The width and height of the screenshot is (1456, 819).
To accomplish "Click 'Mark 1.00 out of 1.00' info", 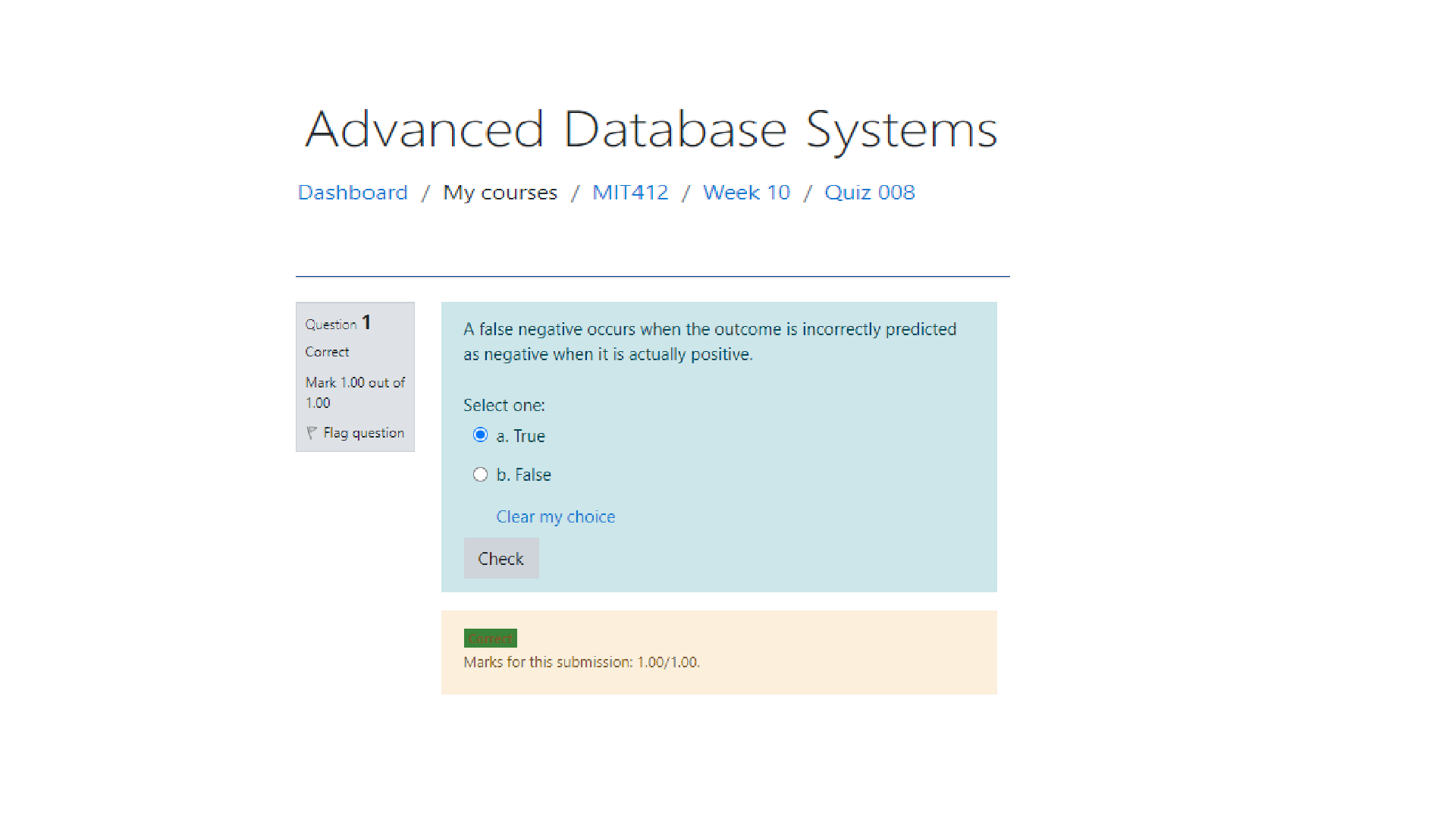I will pos(354,392).
